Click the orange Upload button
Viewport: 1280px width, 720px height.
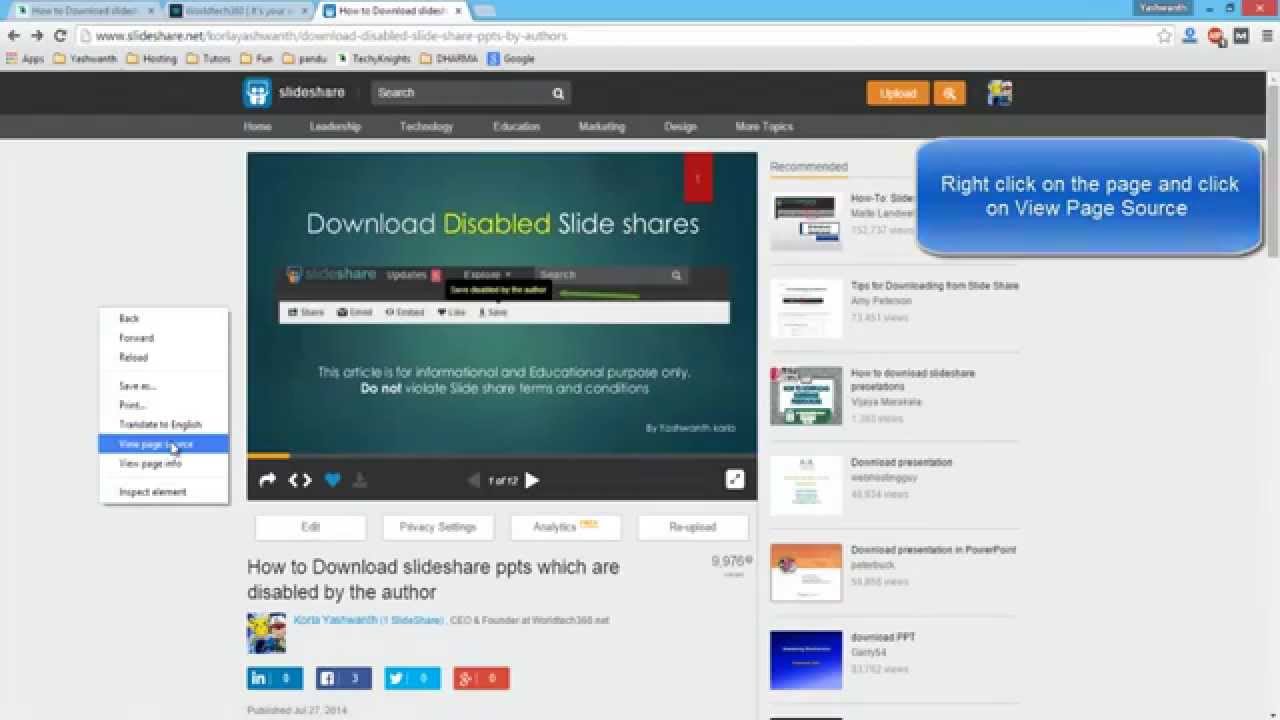pyautogui.click(x=898, y=93)
